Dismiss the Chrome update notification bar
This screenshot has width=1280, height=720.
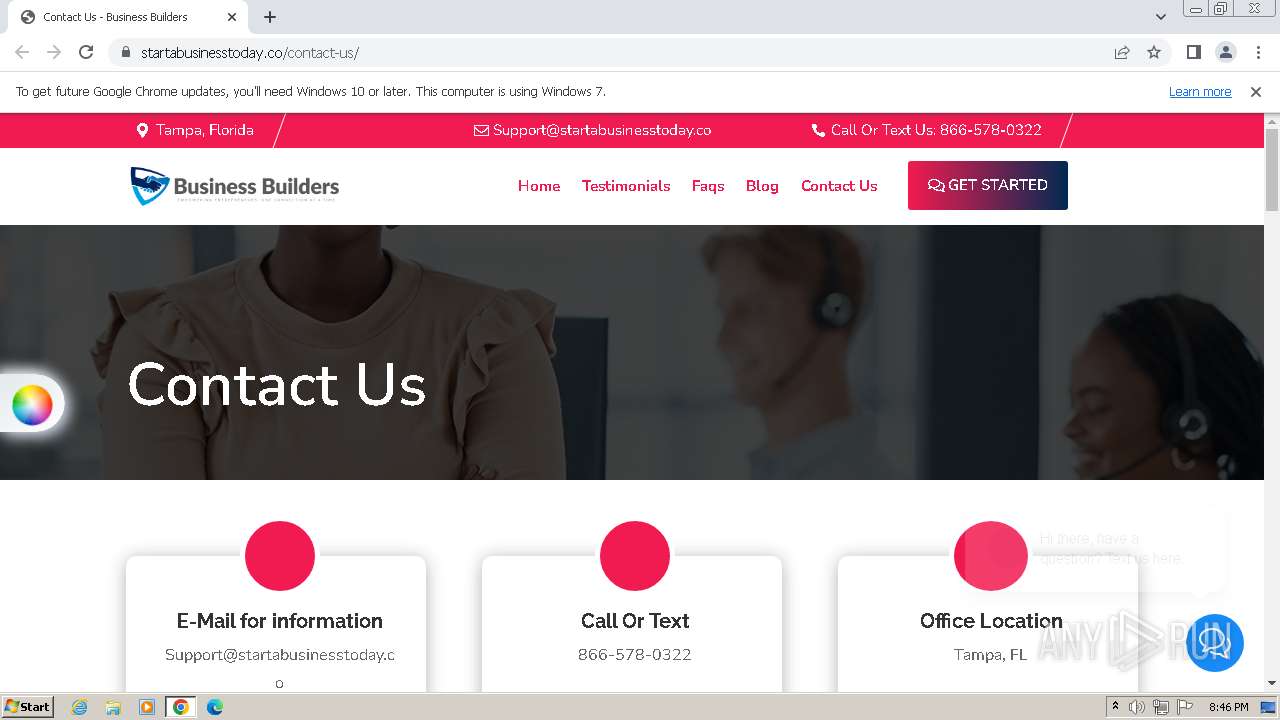[1256, 91]
